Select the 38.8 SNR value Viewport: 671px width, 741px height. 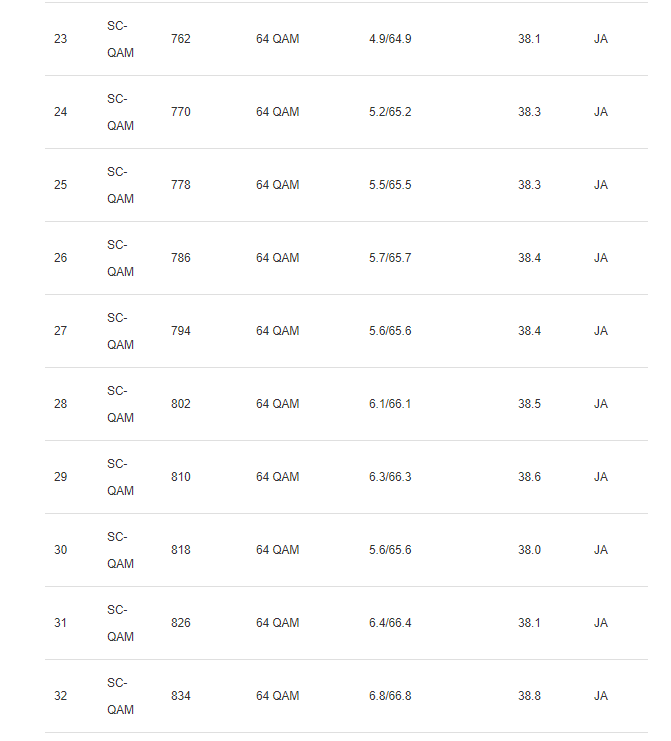(529, 696)
